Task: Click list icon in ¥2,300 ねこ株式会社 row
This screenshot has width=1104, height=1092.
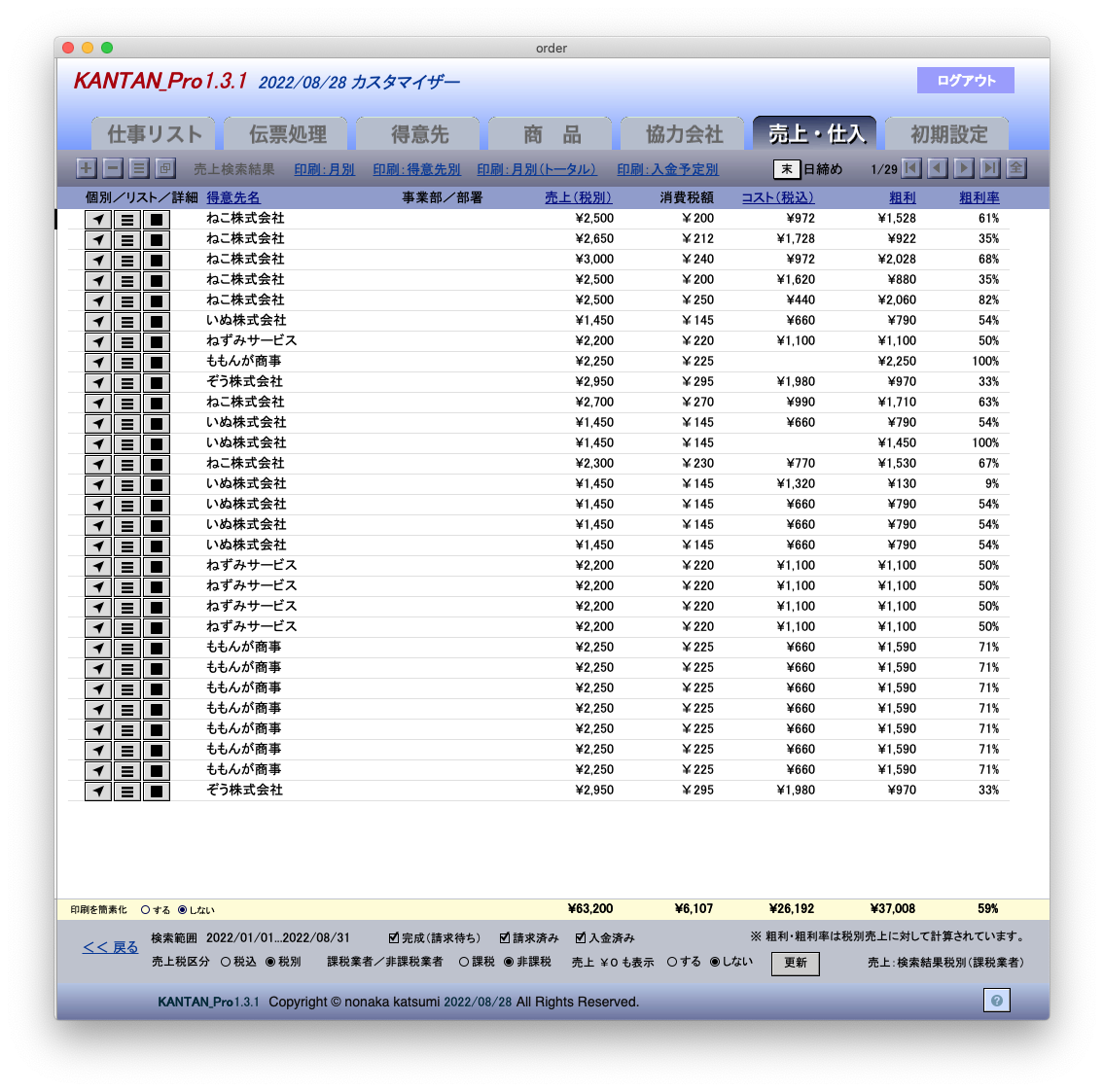Action: pyautogui.click(x=126, y=465)
